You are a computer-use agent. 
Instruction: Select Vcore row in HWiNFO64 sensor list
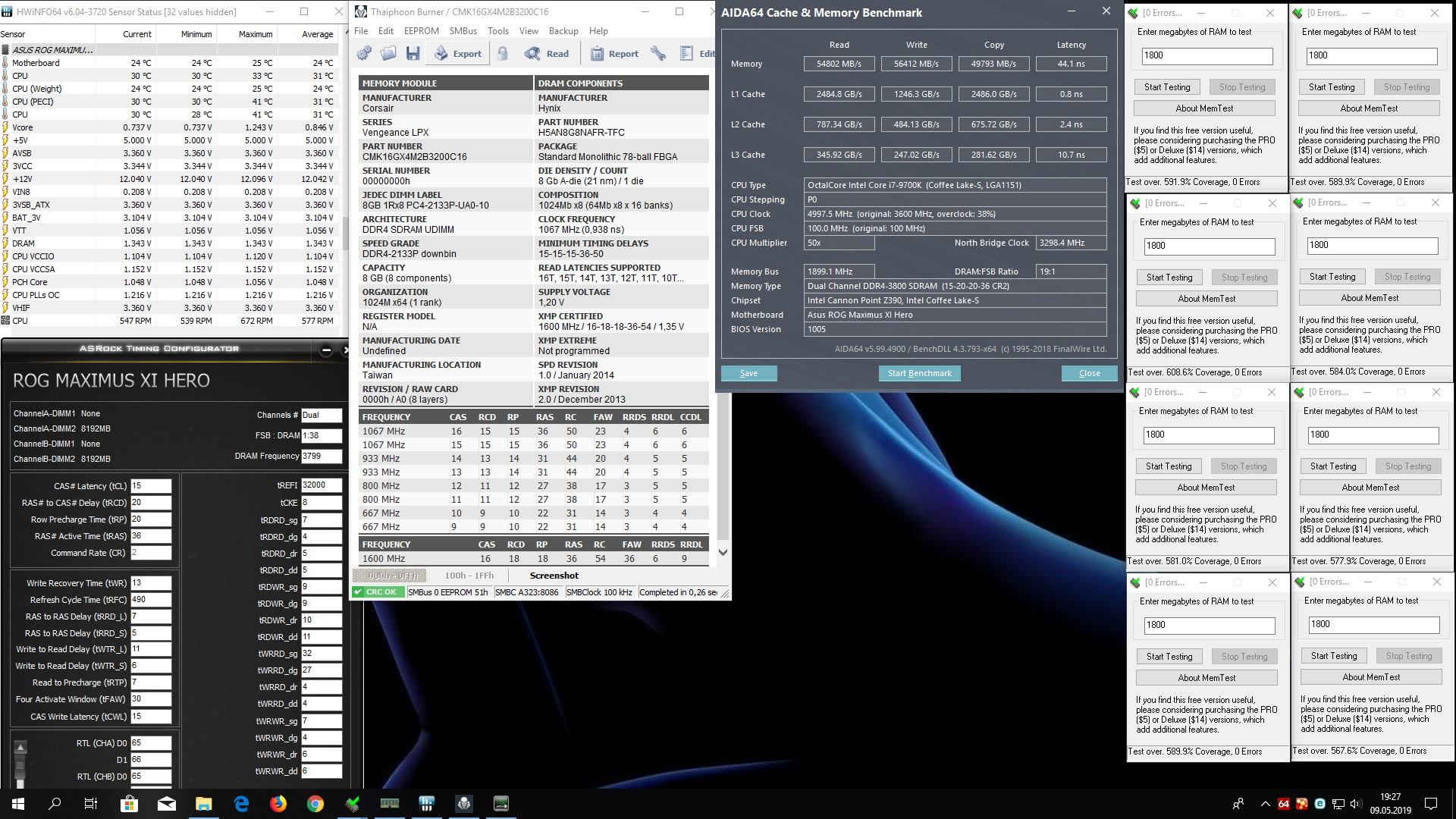pos(168,127)
